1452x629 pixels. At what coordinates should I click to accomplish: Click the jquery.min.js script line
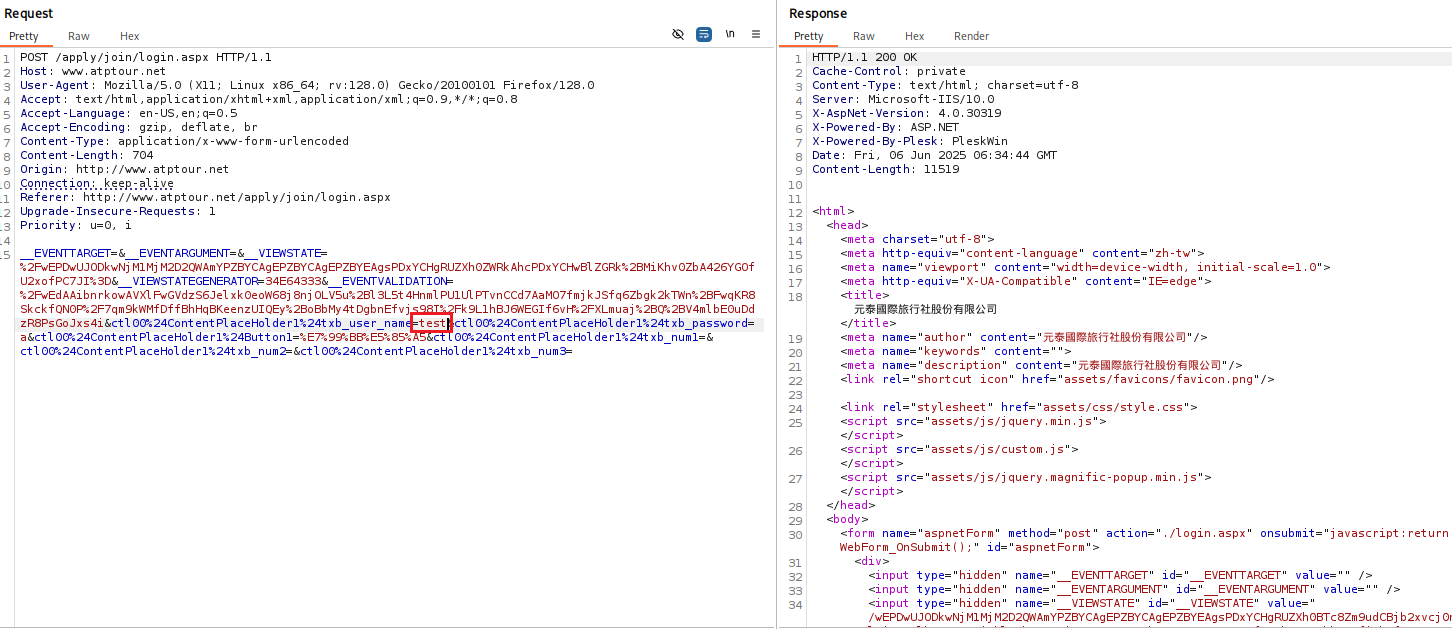point(973,421)
